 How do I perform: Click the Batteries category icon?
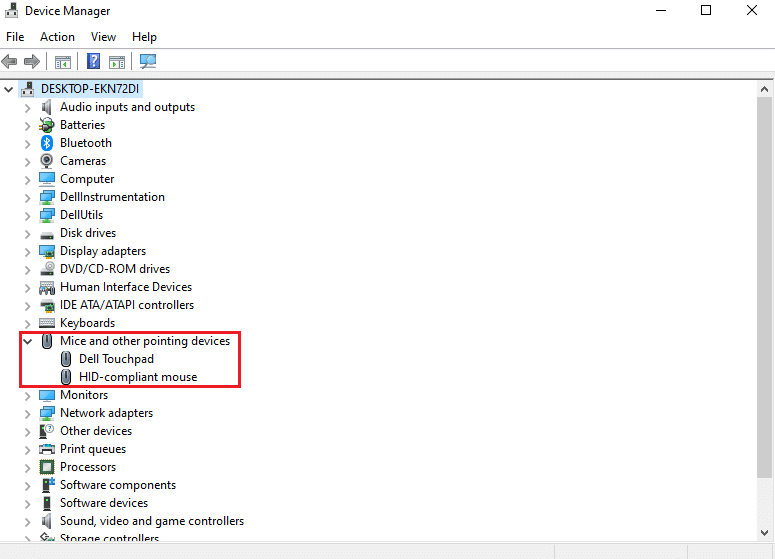point(47,125)
